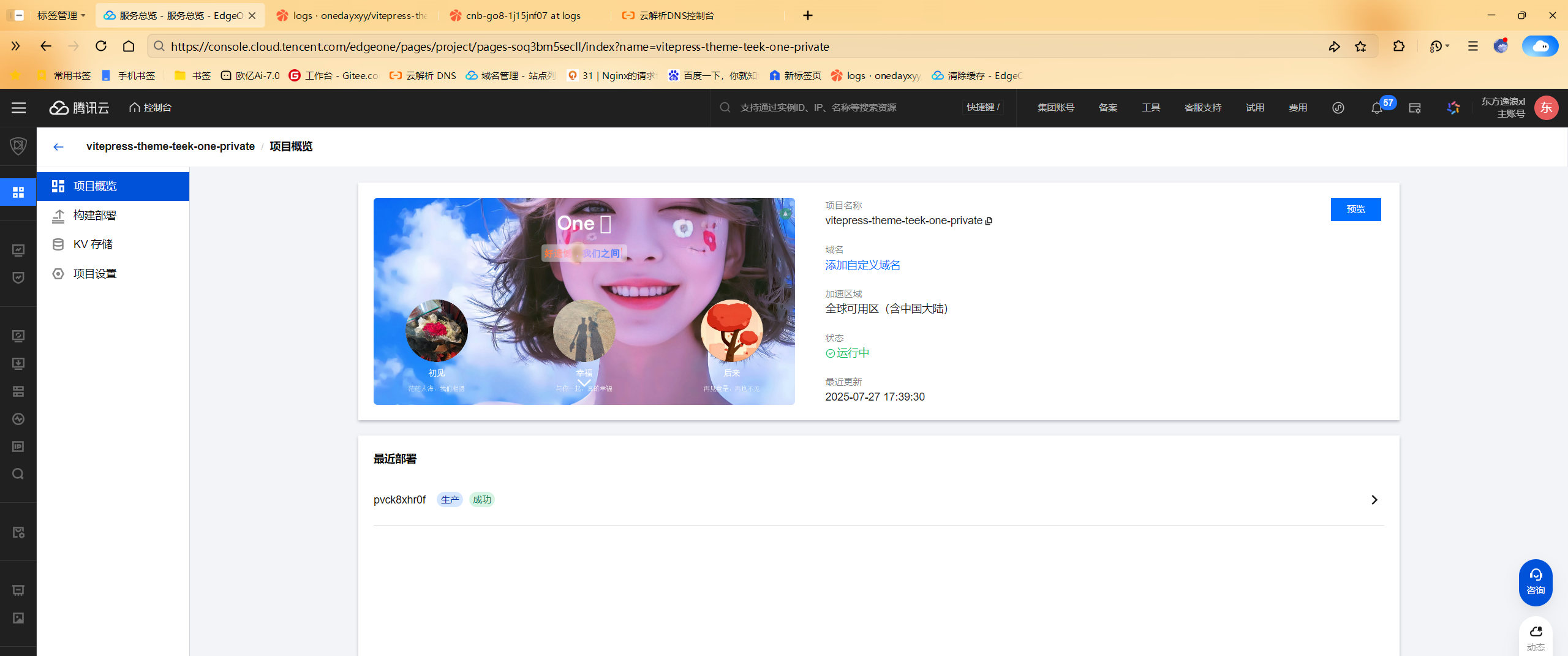Screen dimensions: 1568x656
Task: Open the browser extensions puzzle icon
Action: (1399, 47)
